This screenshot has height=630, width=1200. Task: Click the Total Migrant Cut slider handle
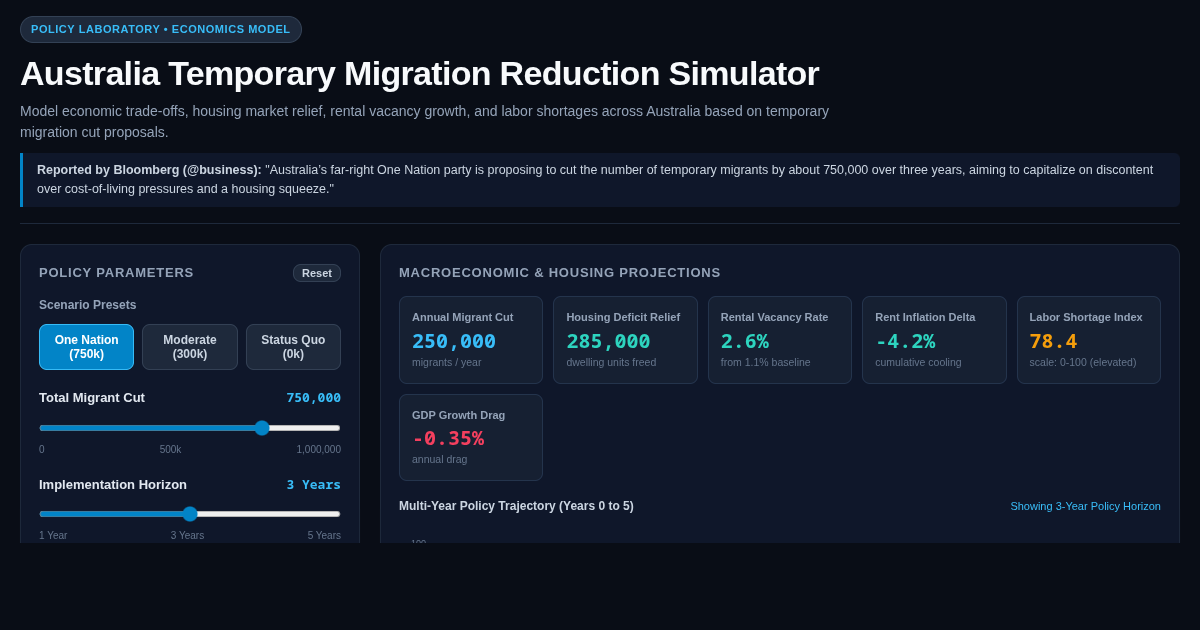pyautogui.click(x=262, y=428)
